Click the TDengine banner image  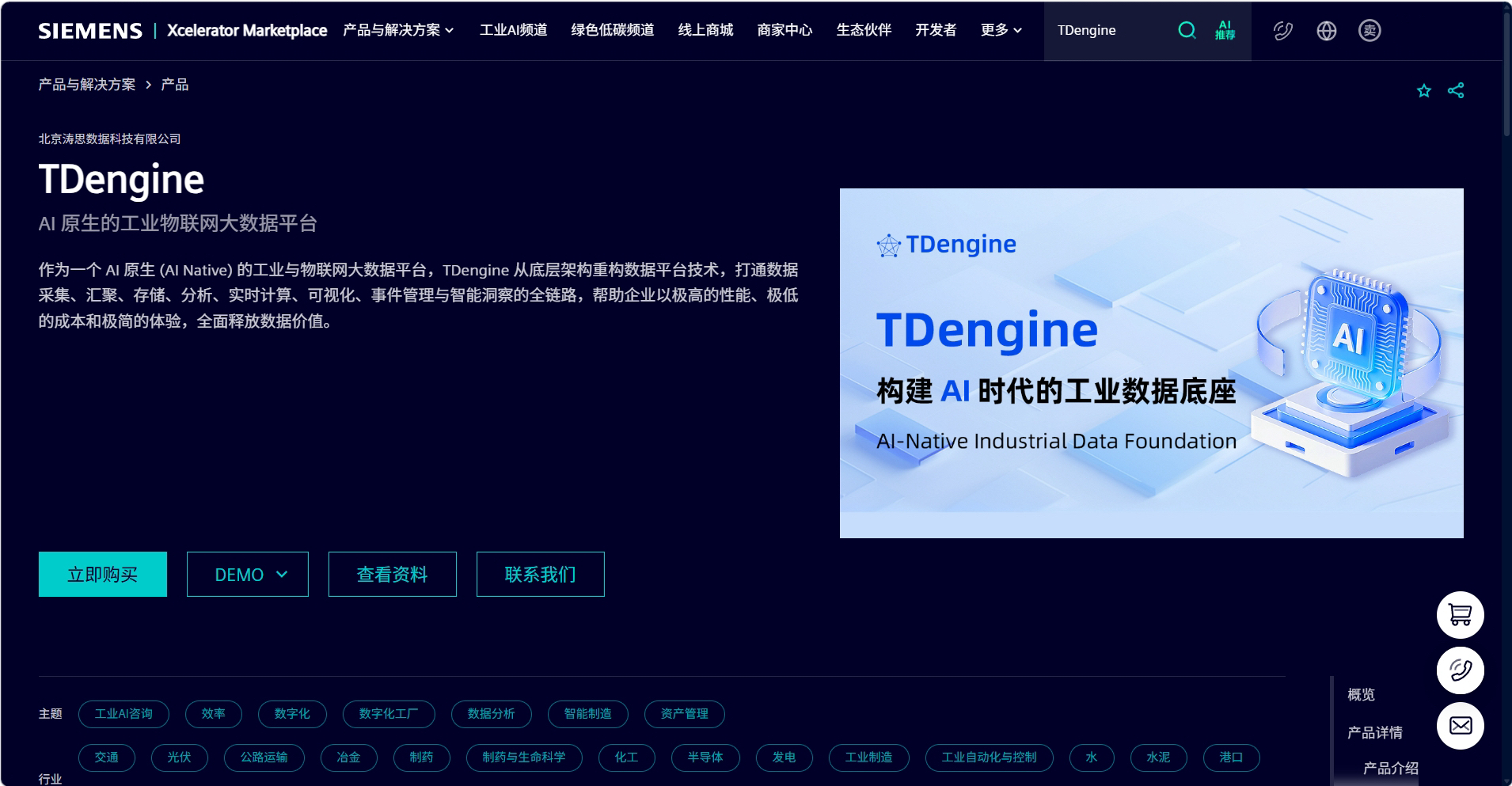pyautogui.click(x=1151, y=363)
